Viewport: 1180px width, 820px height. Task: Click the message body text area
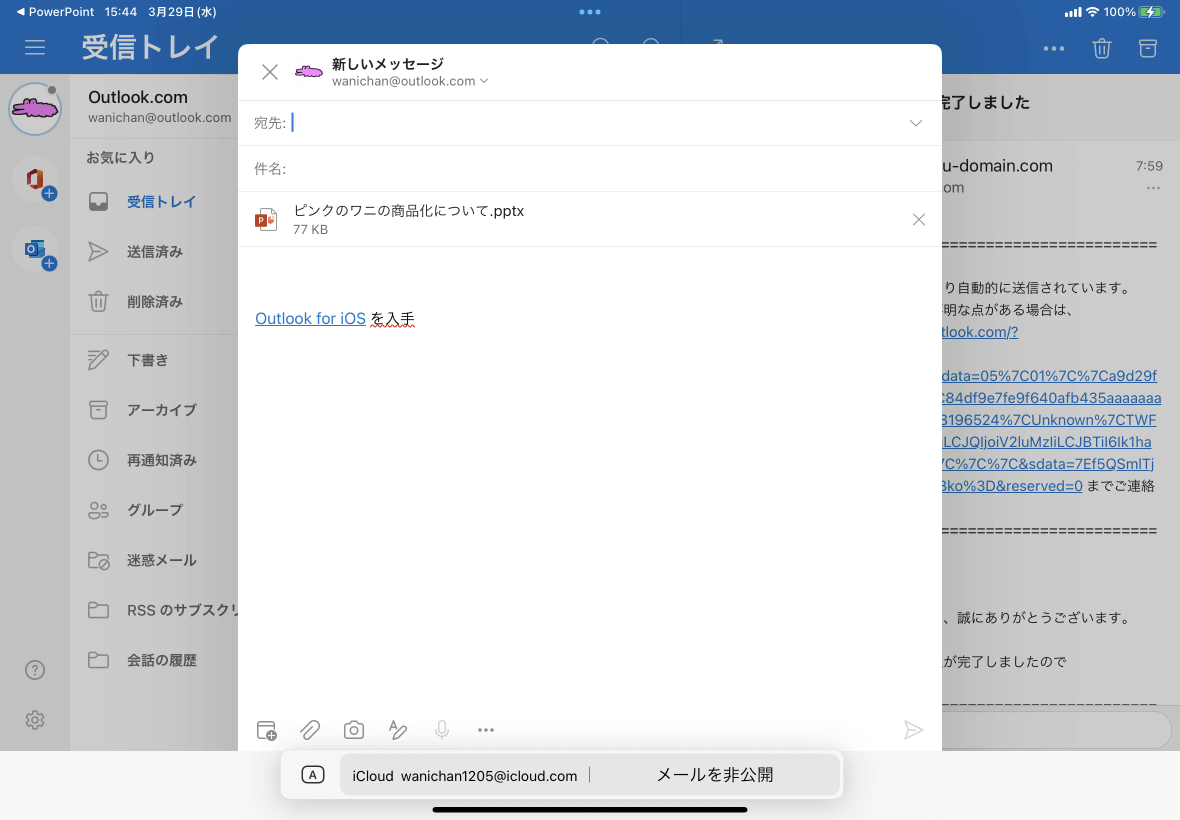pyautogui.click(x=589, y=481)
